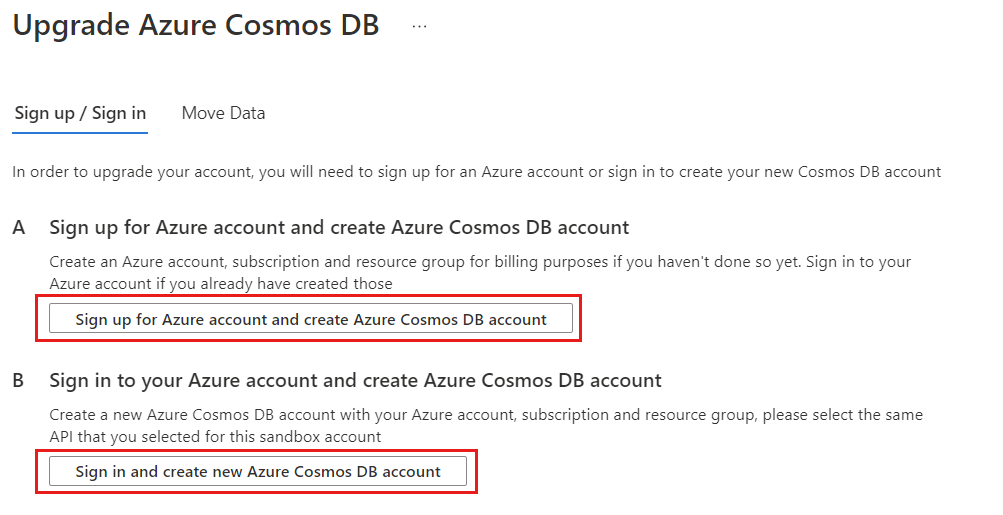Click the option A heading about signing up
This screenshot has width=1003, height=515.
tap(339, 227)
